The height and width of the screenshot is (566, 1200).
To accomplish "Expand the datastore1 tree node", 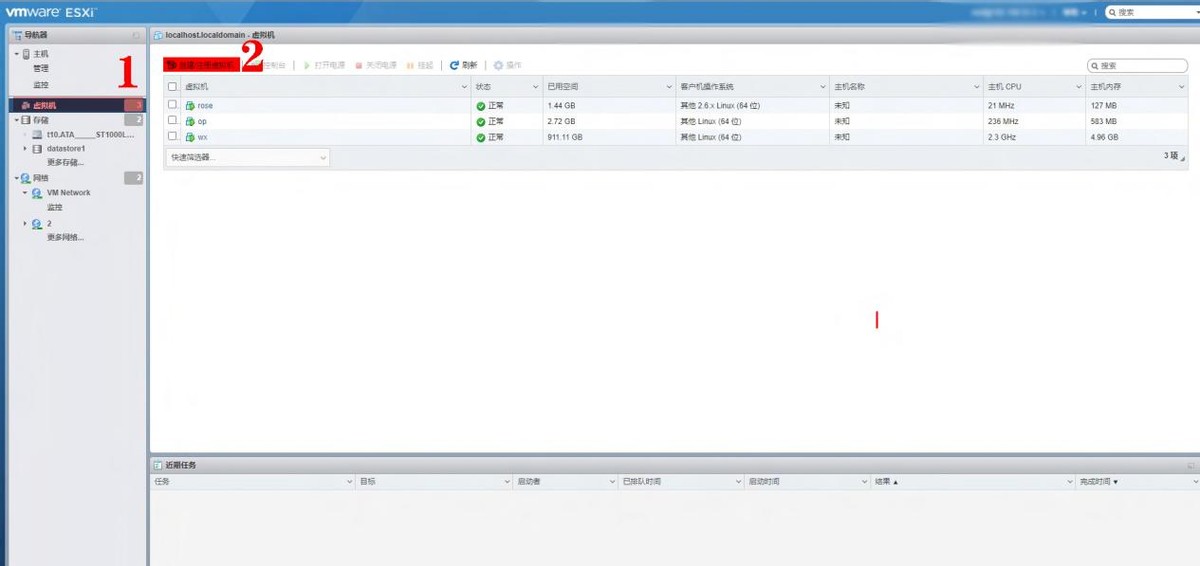I will (25, 148).
